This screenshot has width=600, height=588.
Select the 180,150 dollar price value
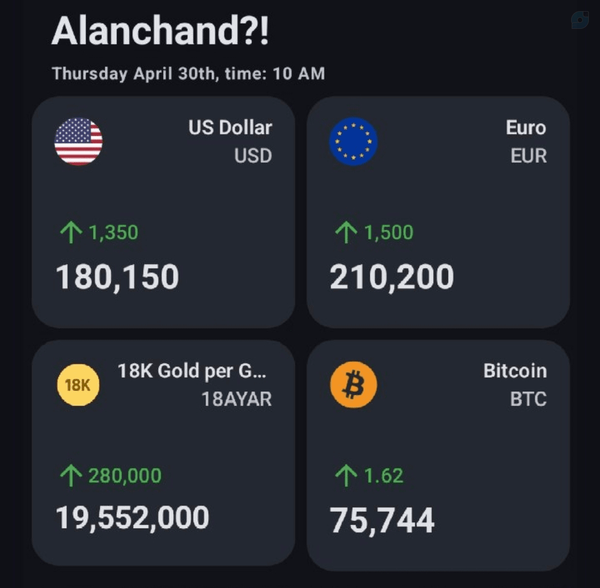[x=117, y=277]
